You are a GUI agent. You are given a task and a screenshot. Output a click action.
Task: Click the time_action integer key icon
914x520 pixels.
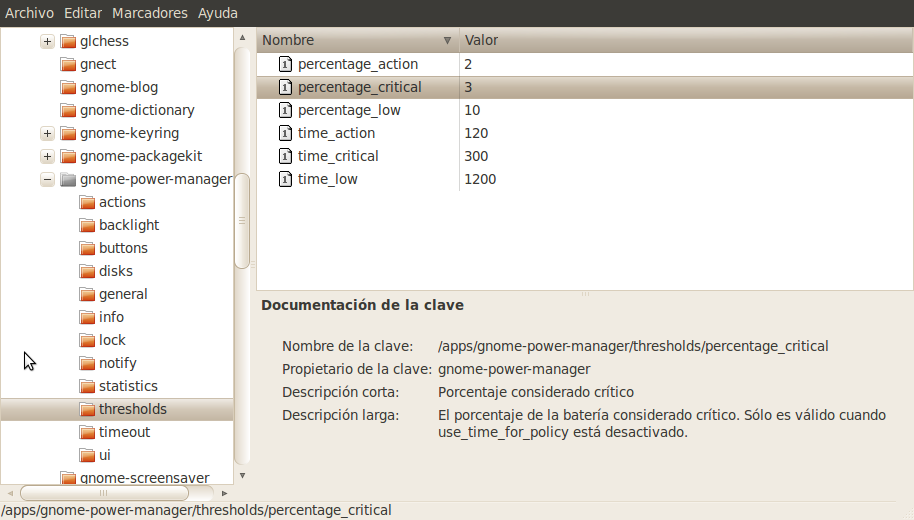click(x=285, y=133)
